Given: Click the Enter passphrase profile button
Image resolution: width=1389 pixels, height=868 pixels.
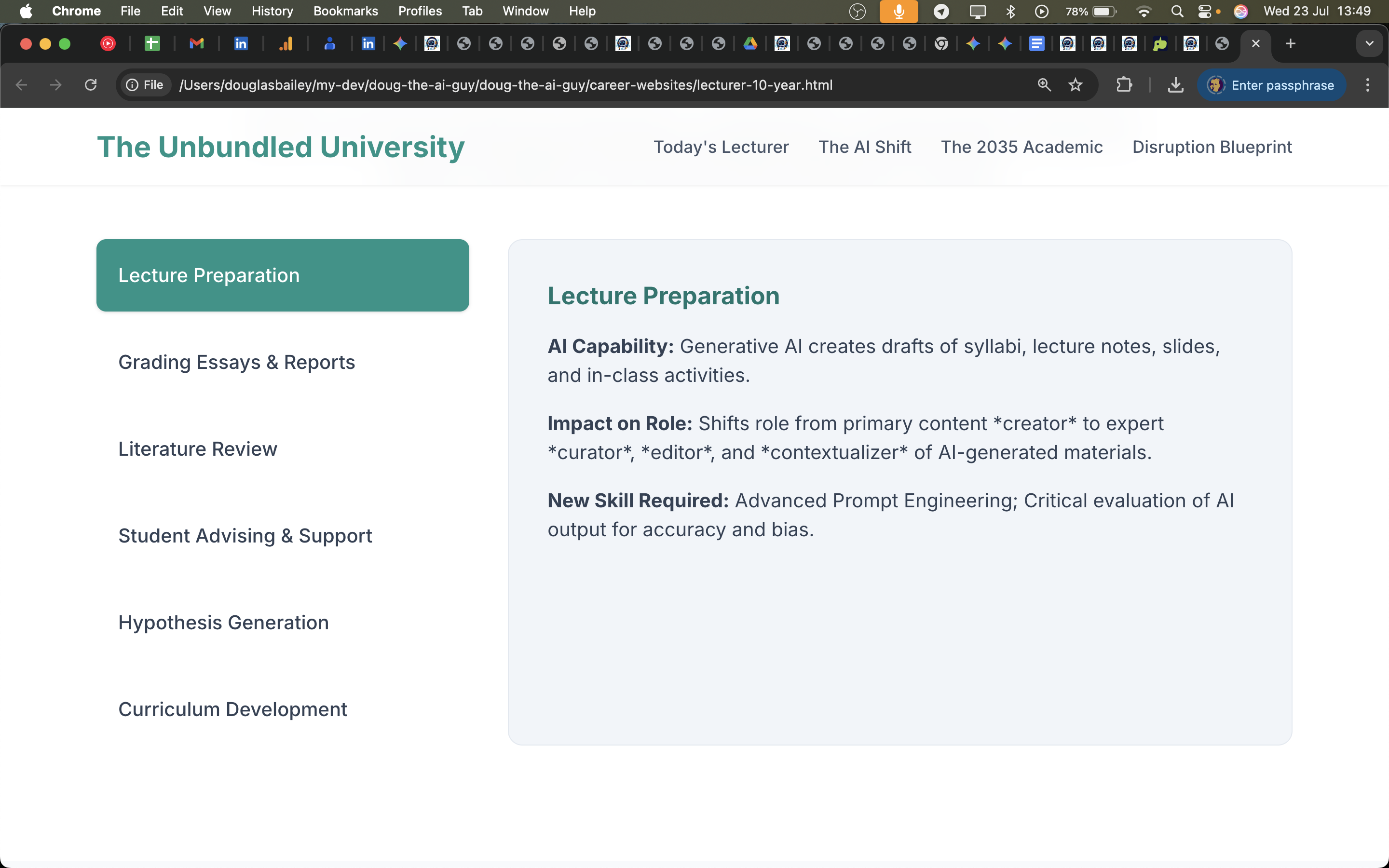Looking at the screenshot, I should [x=1271, y=85].
